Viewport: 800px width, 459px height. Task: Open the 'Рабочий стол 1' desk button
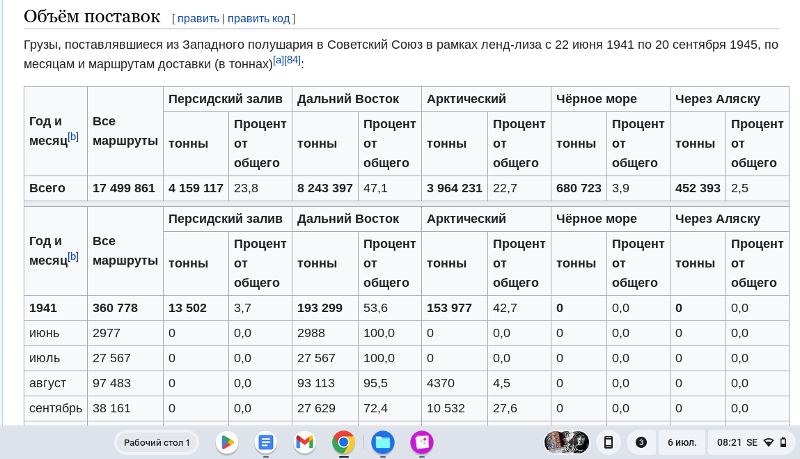pyautogui.click(x=157, y=442)
